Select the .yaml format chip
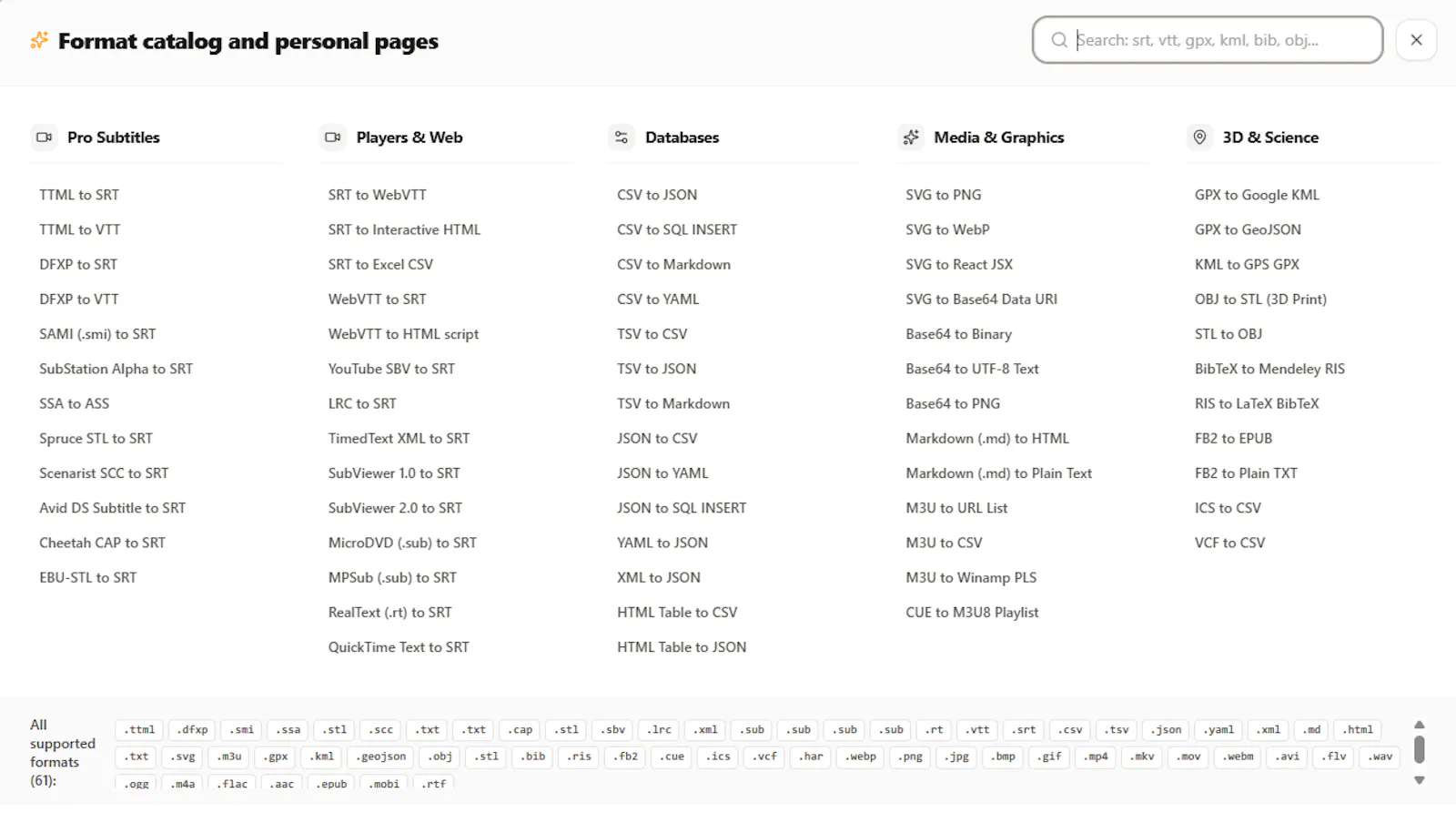The width and height of the screenshot is (1456, 833). (x=1218, y=730)
